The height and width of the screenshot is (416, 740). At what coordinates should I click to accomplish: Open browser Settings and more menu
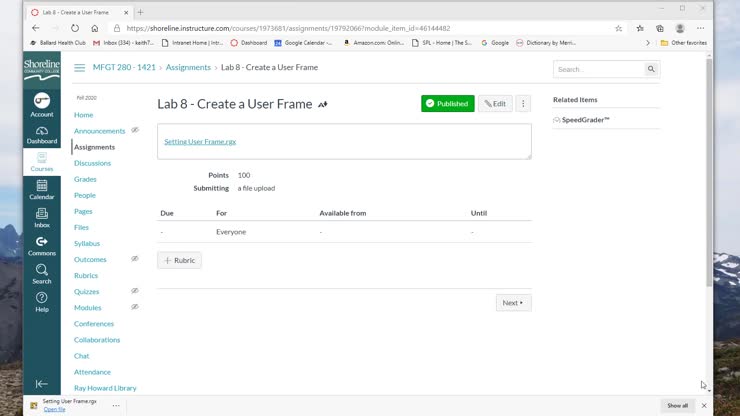[x=700, y=28]
